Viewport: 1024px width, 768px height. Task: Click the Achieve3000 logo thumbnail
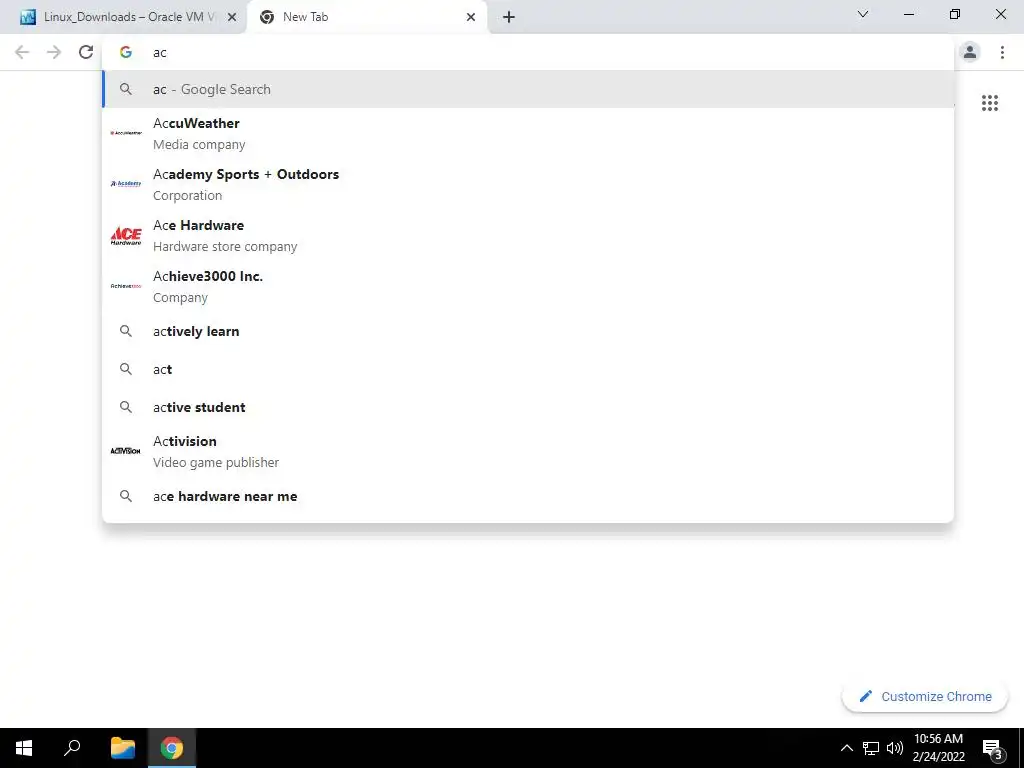pyautogui.click(x=126, y=286)
